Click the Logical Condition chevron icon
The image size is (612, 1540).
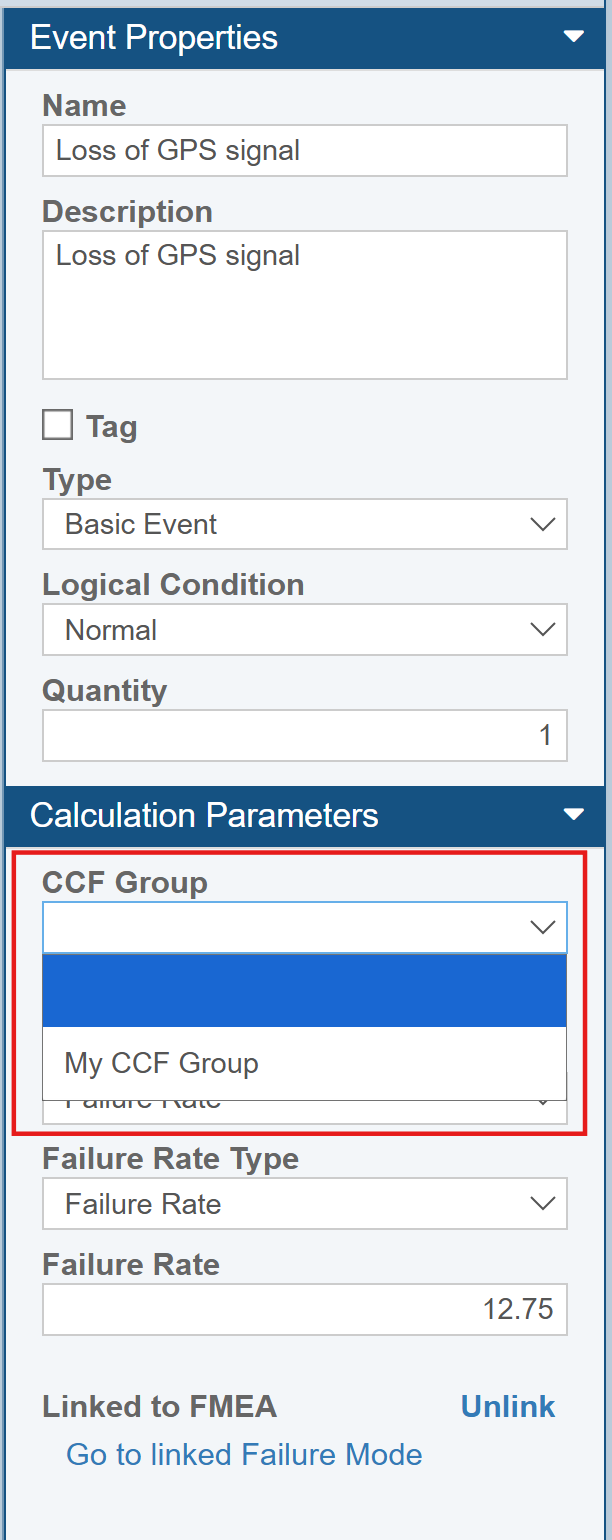point(543,630)
